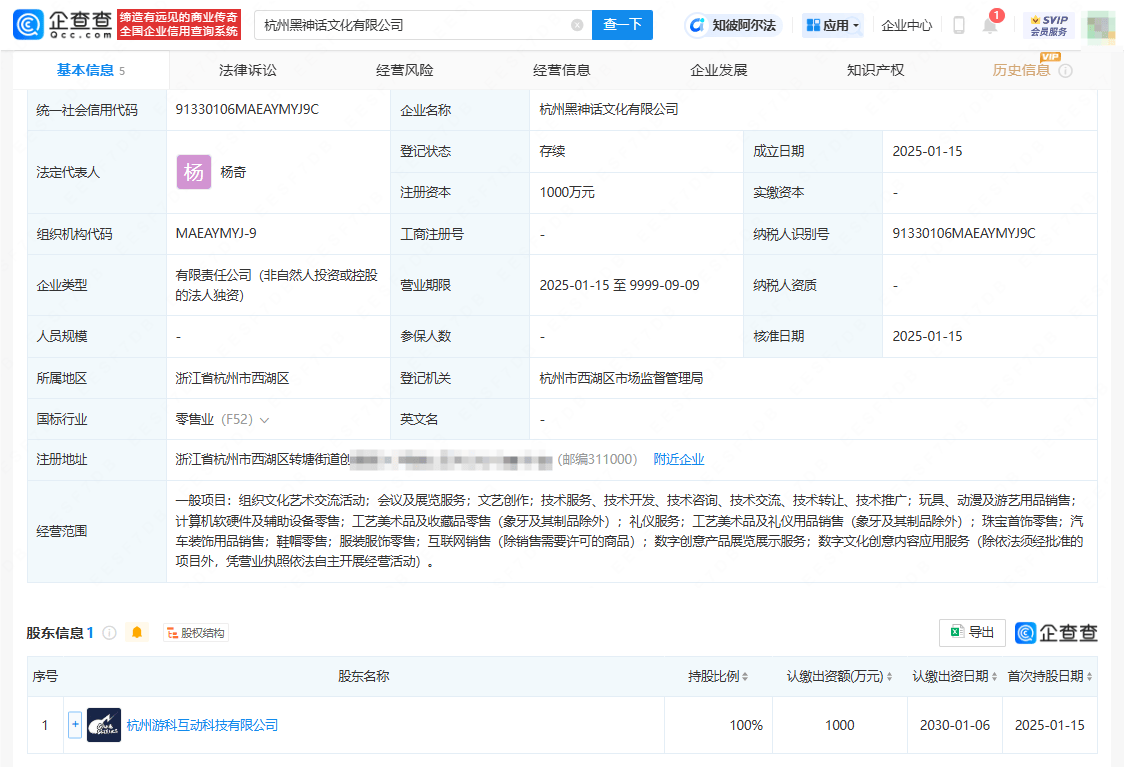Click business term 2025-01-15 至 9999-09-09

pyautogui.click(x=619, y=285)
